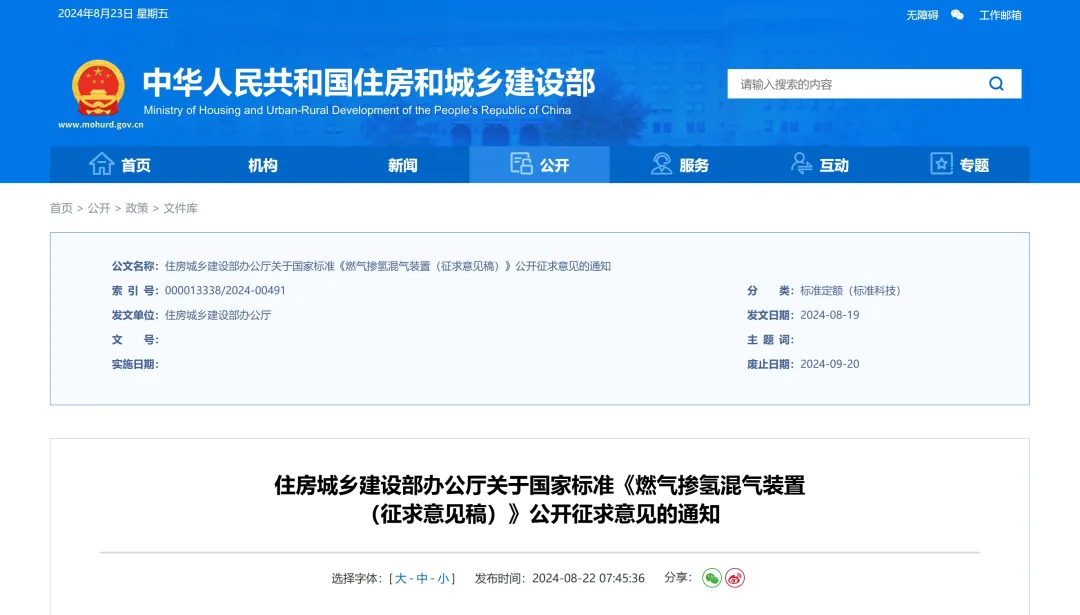Set font size to 大

(x=400, y=578)
